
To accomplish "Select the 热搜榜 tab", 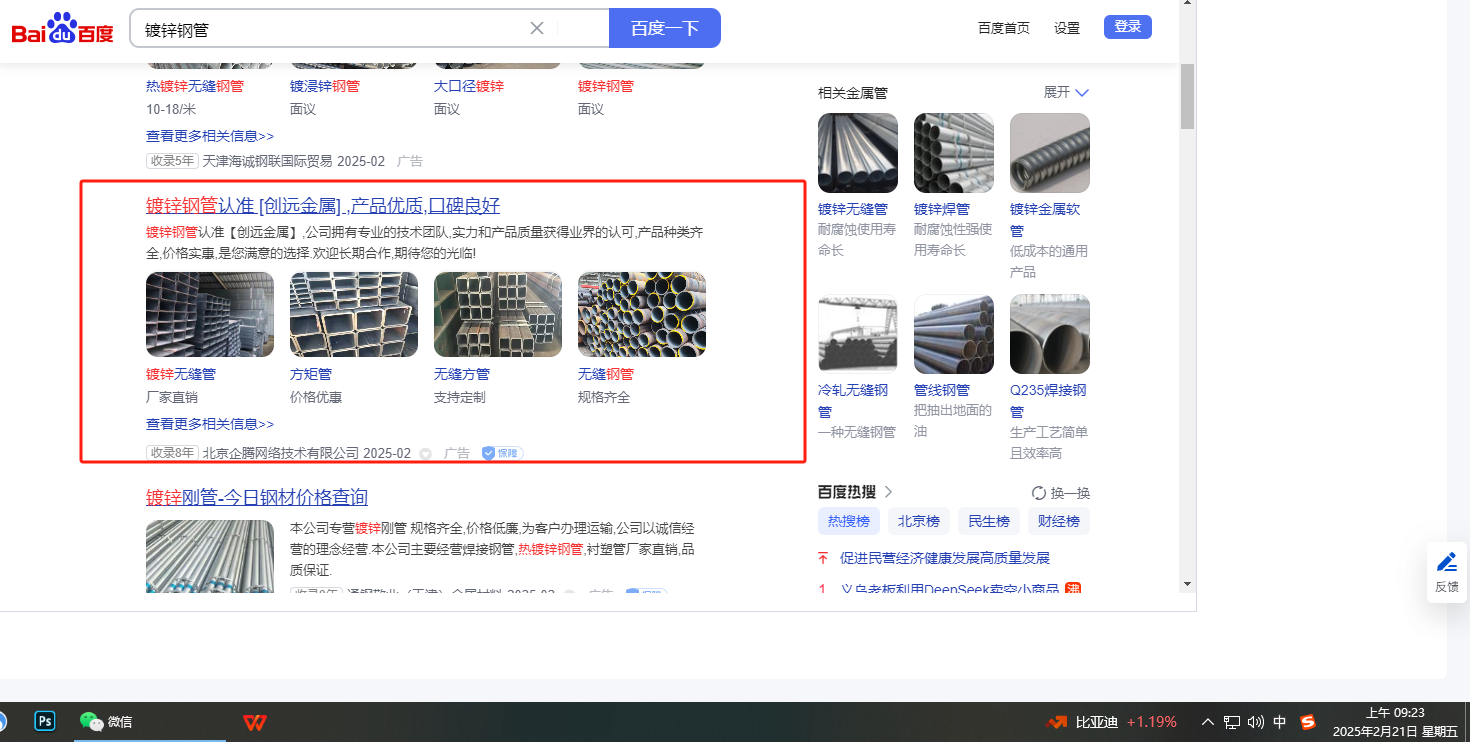I will [849, 521].
